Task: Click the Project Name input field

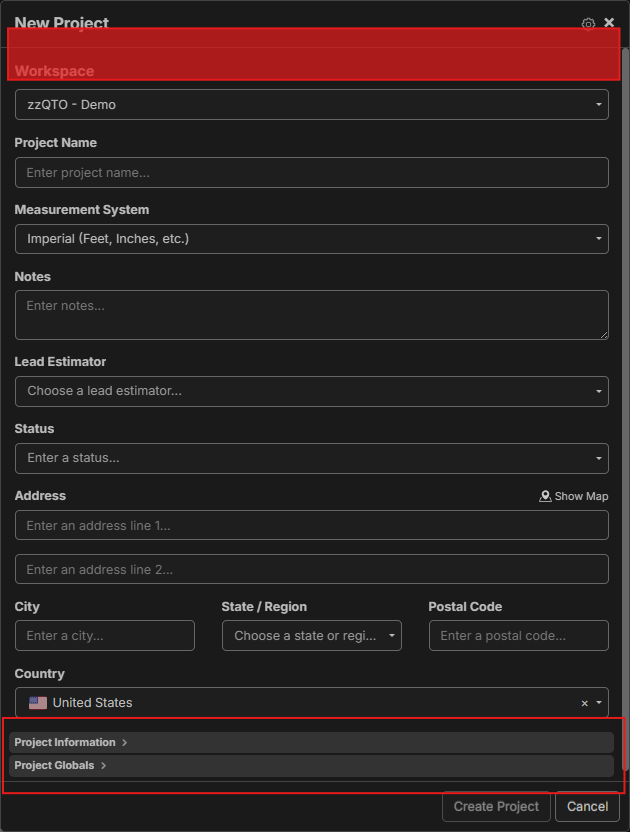Action: click(x=311, y=173)
